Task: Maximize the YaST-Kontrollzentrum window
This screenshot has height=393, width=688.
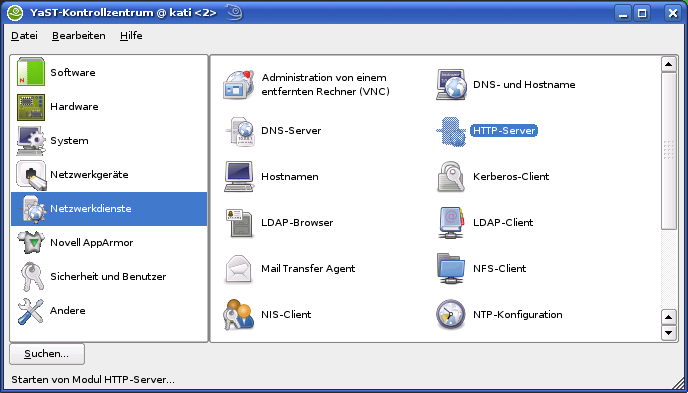Action: [642, 13]
